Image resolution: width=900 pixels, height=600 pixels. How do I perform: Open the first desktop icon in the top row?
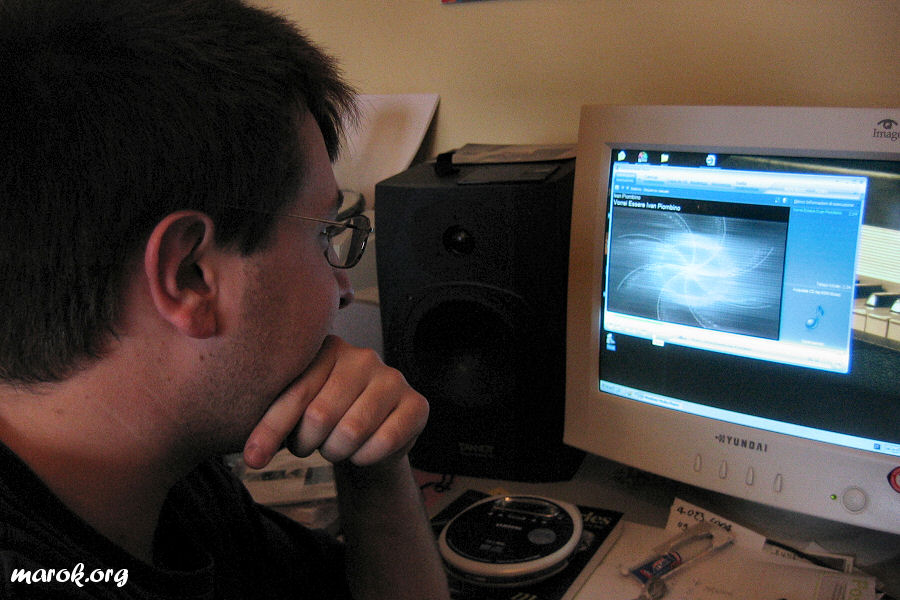pos(622,156)
